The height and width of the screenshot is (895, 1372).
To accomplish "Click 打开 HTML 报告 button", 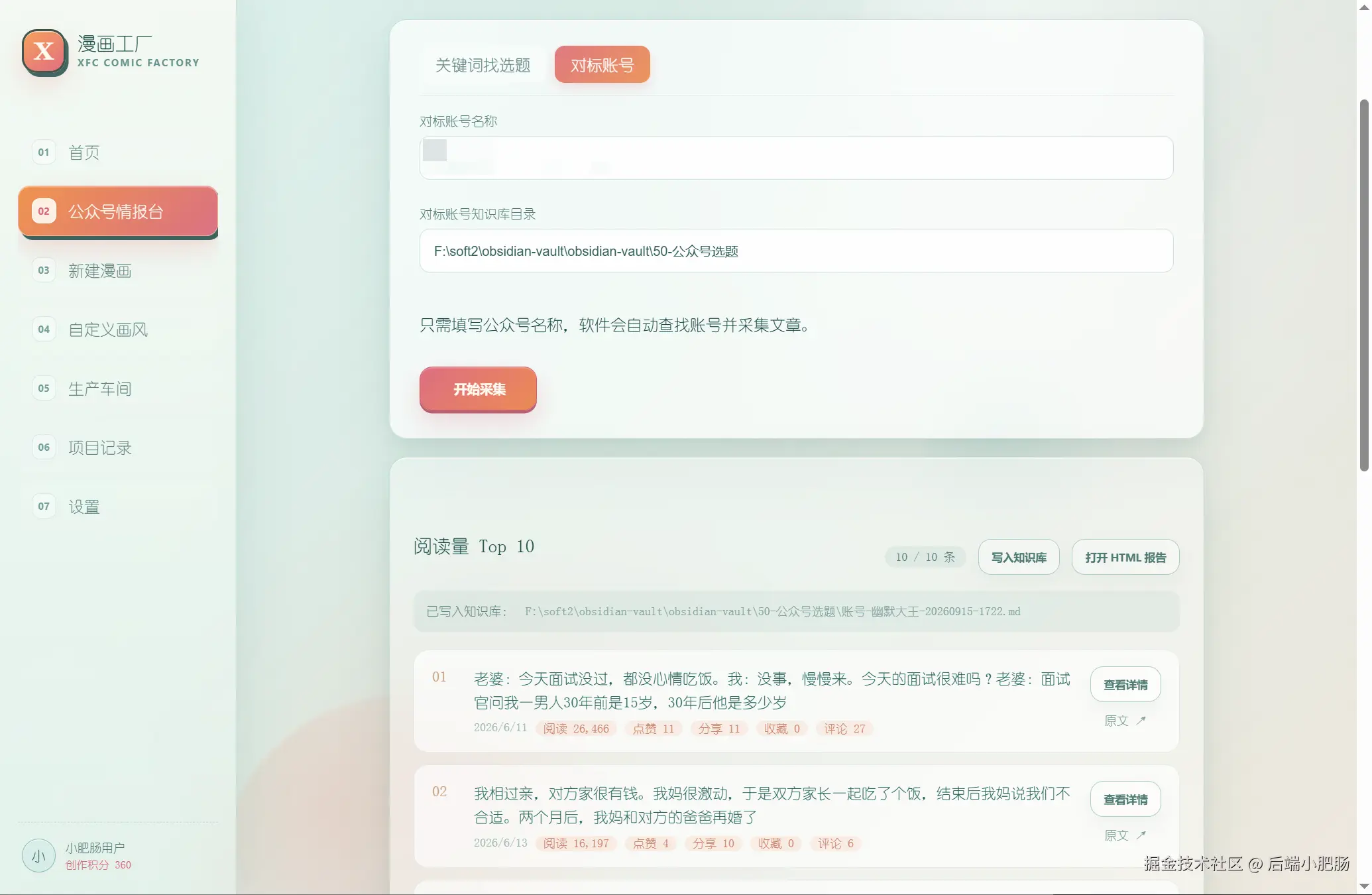I will (x=1125, y=558).
